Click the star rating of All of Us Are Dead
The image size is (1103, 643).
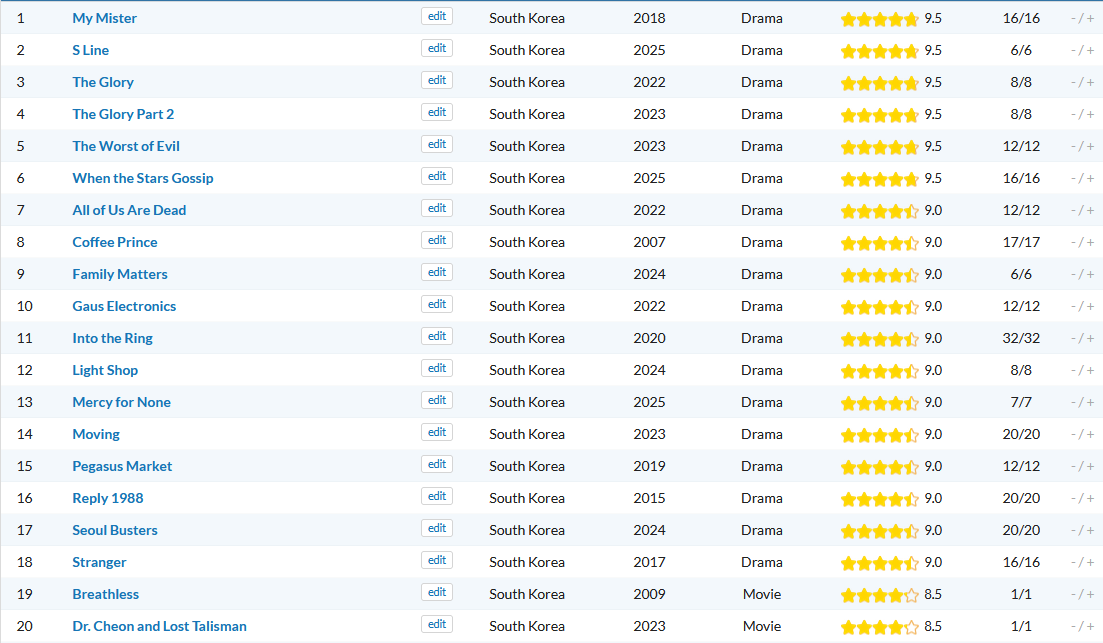tap(879, 211)
